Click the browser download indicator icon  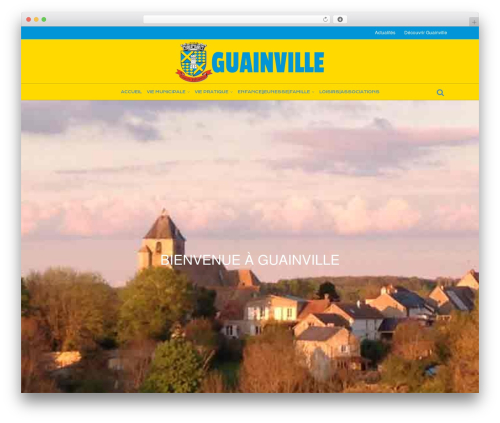(x=340, y=20)
